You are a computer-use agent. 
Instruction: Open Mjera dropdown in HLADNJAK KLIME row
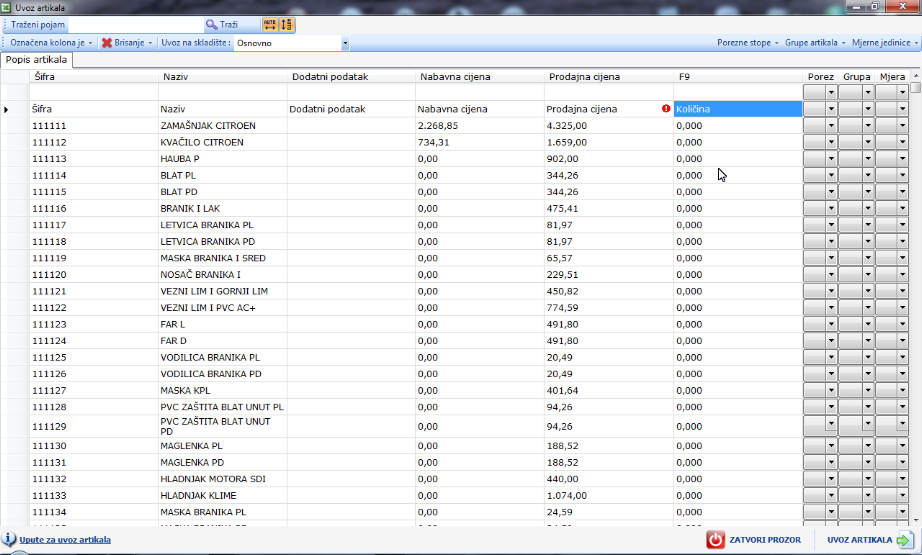[x=902, y=495]
